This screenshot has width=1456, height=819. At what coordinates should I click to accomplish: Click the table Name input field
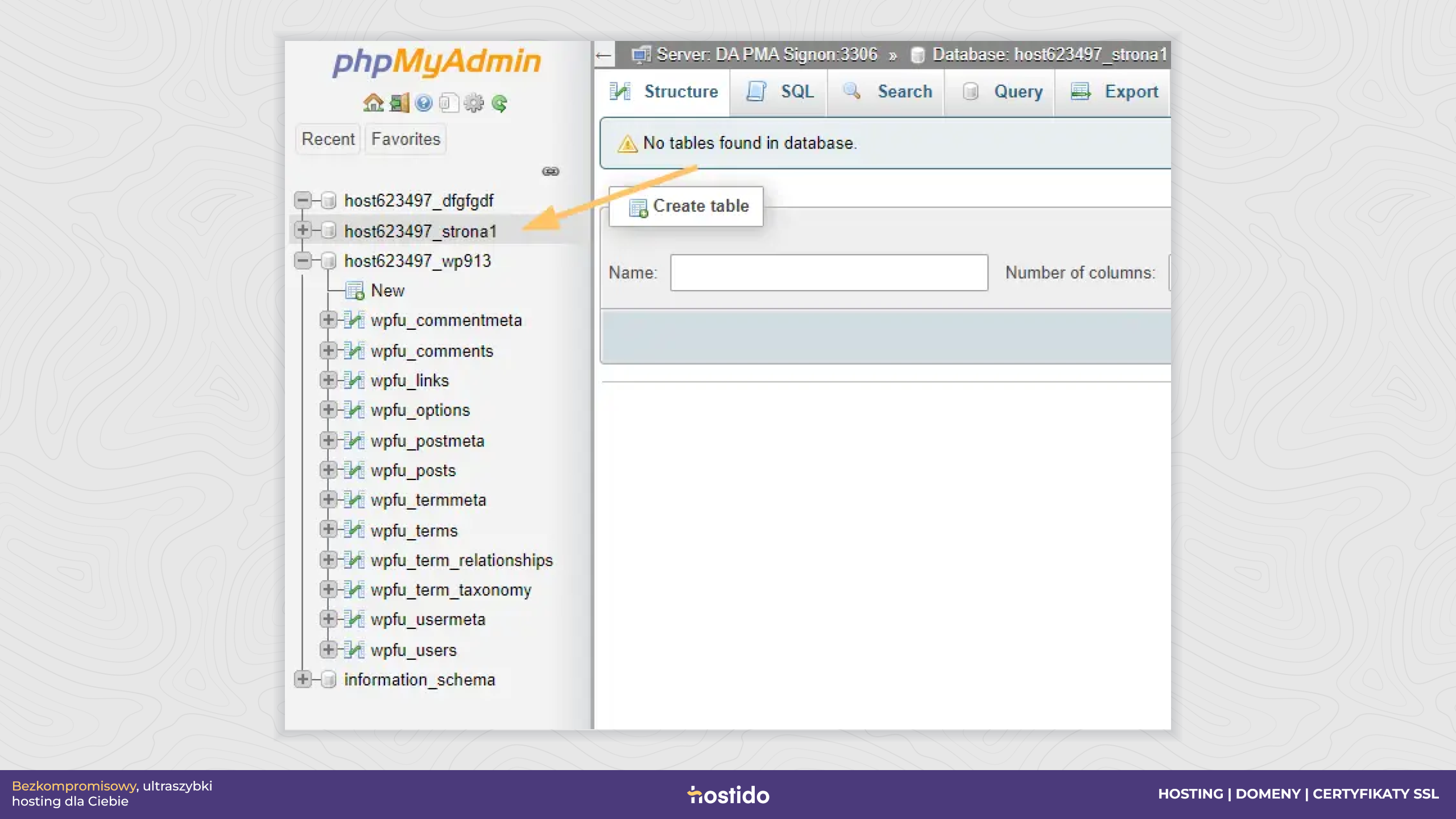(829, 272)
